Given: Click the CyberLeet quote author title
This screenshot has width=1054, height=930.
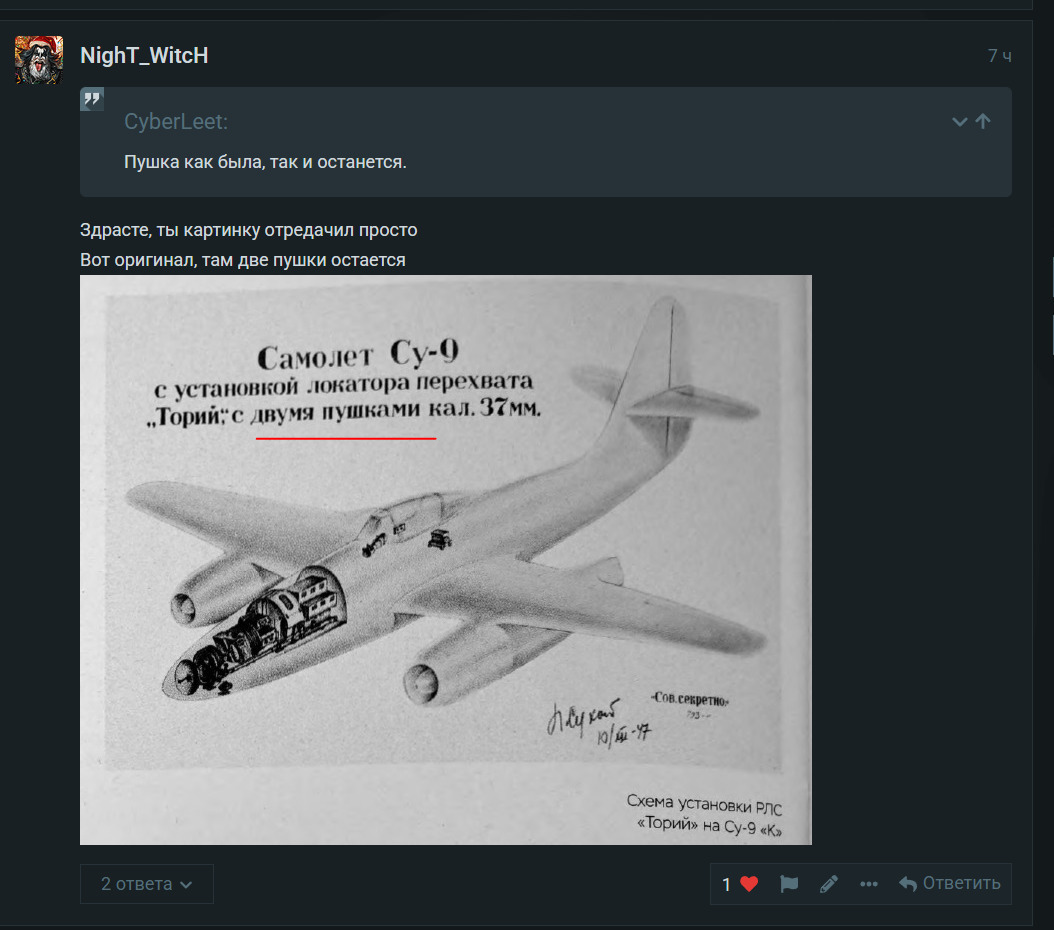Looking at the screenshot, I should click(x=176, y=122).
